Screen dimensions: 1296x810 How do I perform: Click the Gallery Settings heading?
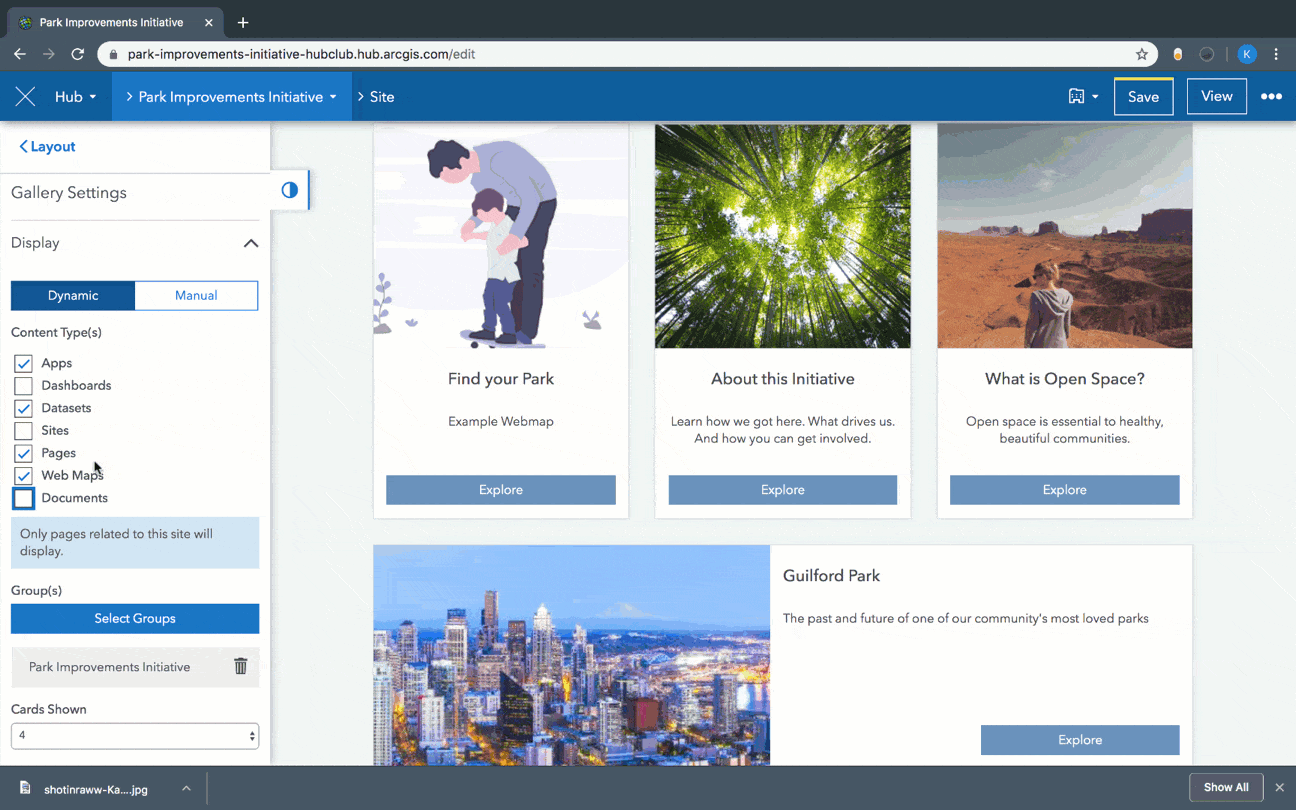69,193
